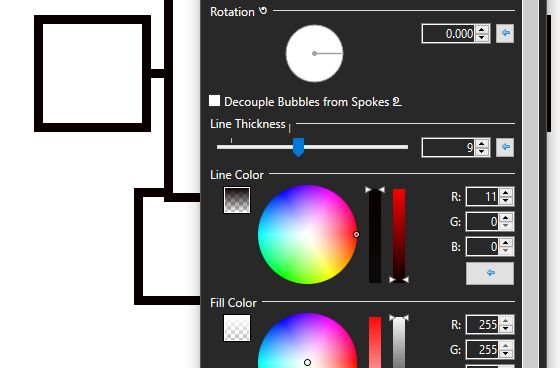Decrease Line Color B value
This screenshot has width=560, height=368.
pyautogui.click(x=506, y=251)
